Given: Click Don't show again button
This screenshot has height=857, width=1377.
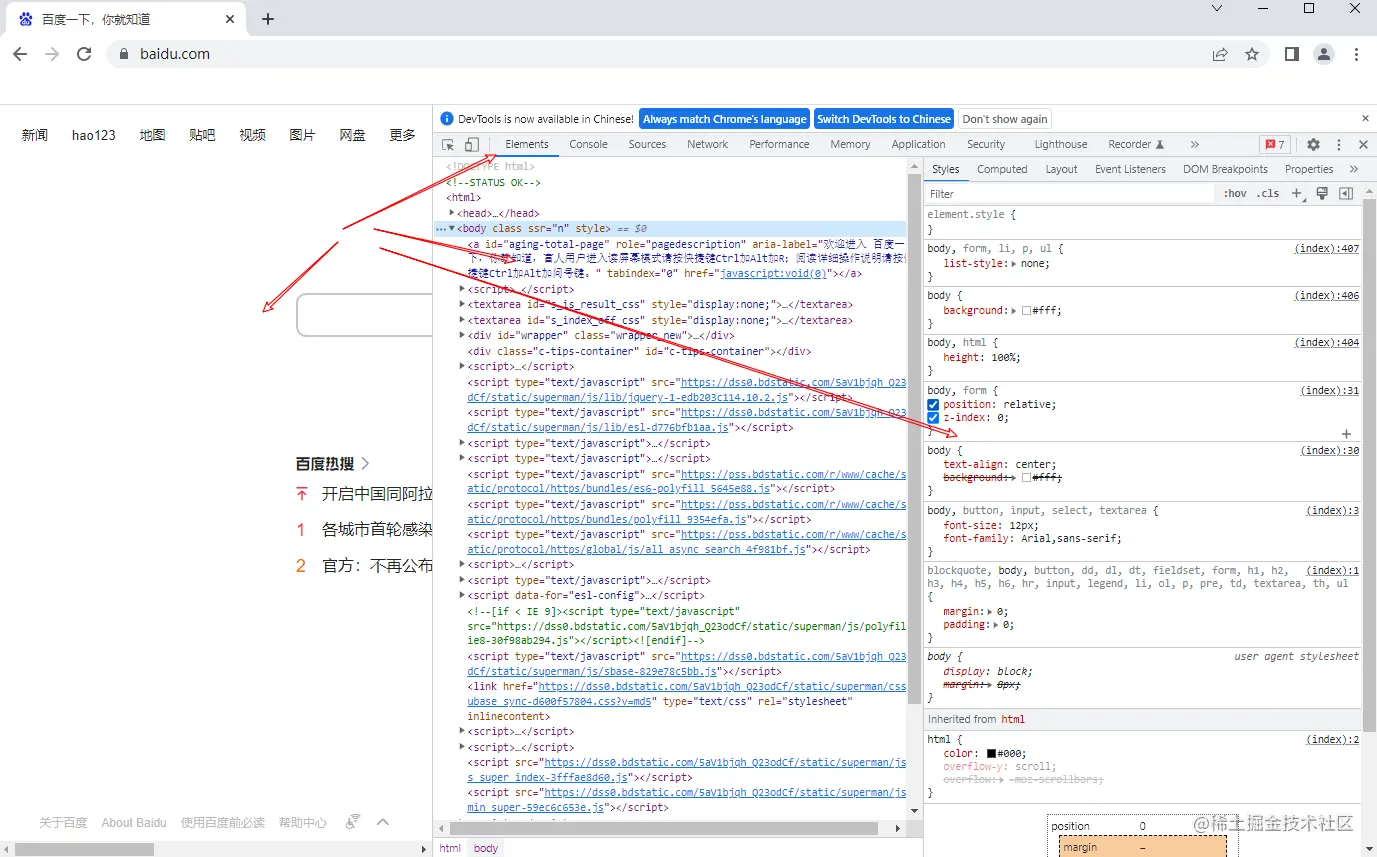Looking at the screenshot, I should pos(1005,119).
